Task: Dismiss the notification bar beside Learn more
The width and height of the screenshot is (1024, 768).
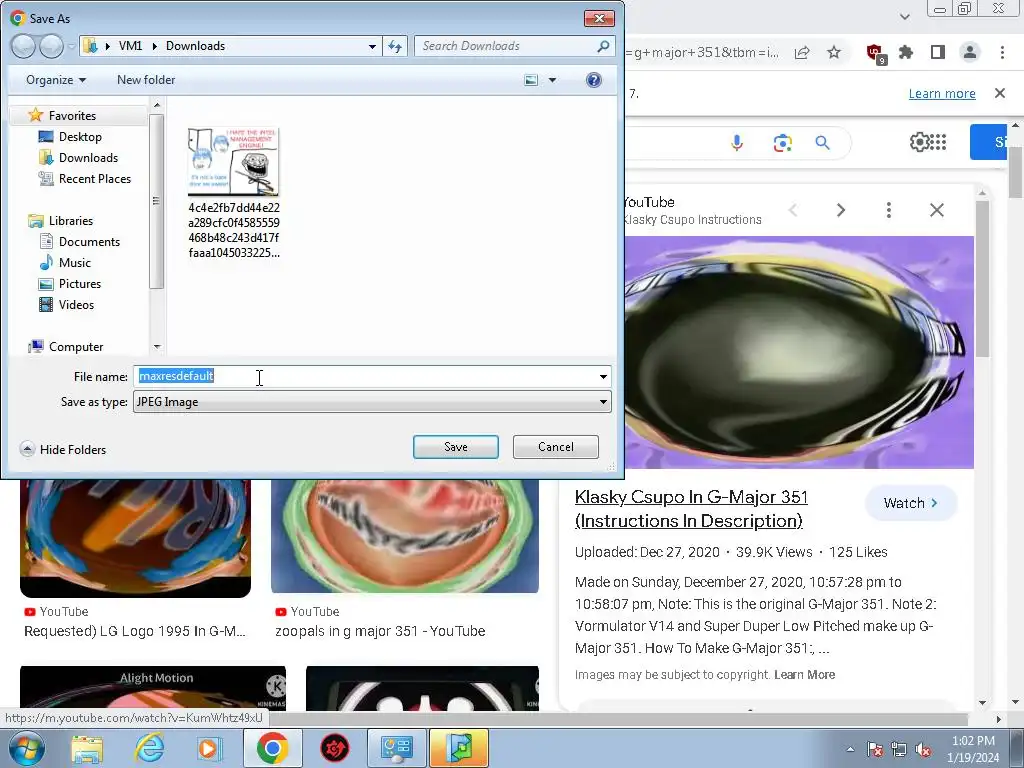Action: (x=1000, y=93)
